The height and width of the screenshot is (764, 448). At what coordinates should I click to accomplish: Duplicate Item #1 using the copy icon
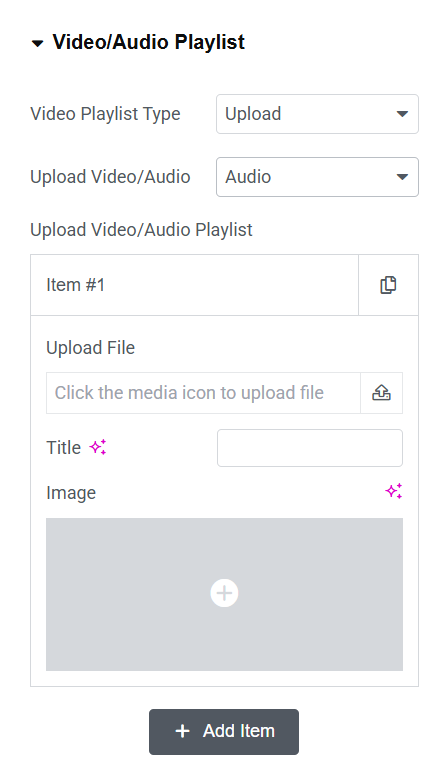tap(388, 285)
